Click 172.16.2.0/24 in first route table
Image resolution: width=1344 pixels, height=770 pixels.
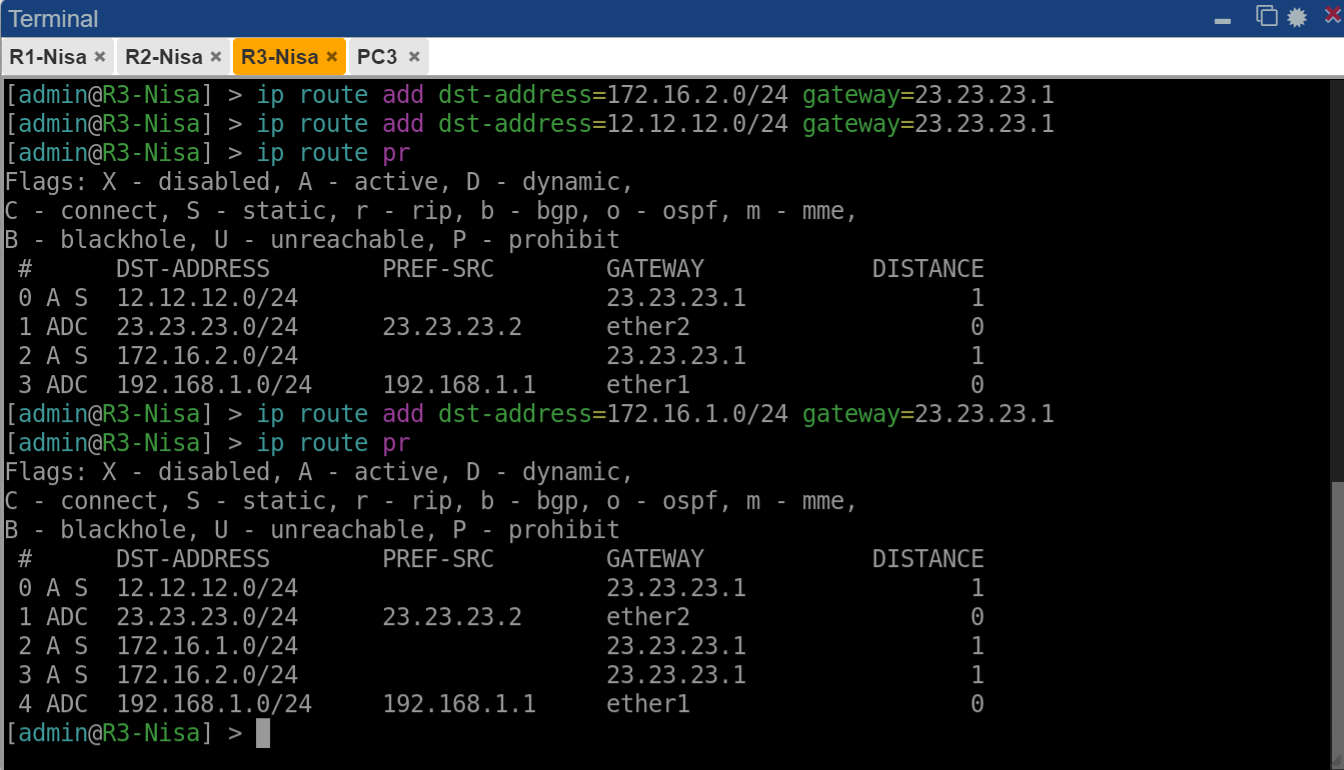[207, 356]
